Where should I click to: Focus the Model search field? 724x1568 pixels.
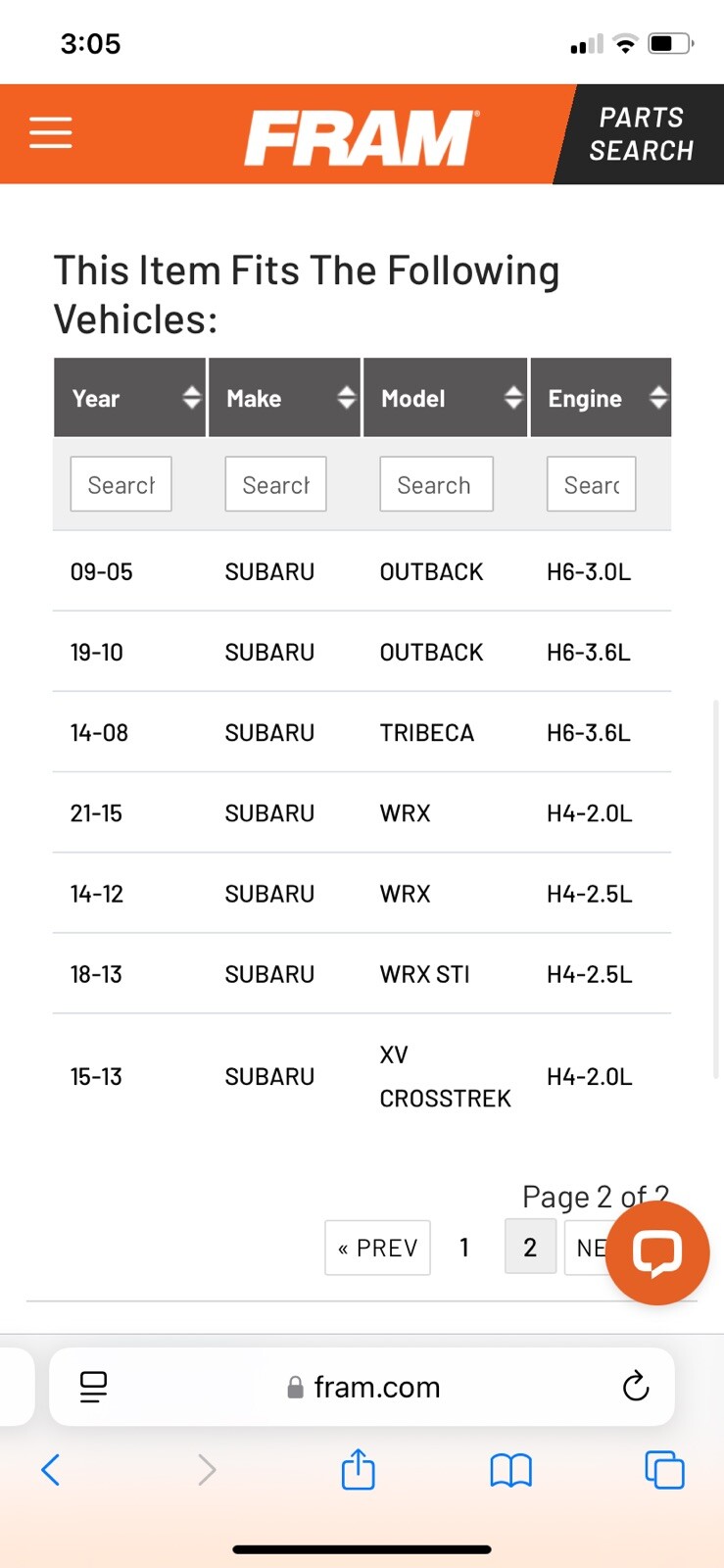click(x=436, y=484)
